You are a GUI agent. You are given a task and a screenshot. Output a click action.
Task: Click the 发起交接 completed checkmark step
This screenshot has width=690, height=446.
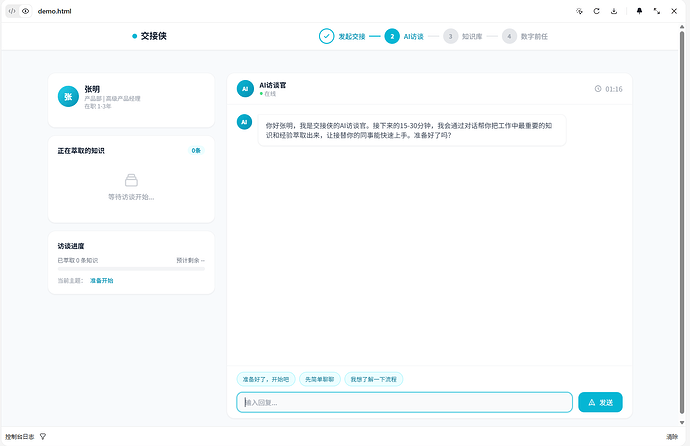(327, 36)
